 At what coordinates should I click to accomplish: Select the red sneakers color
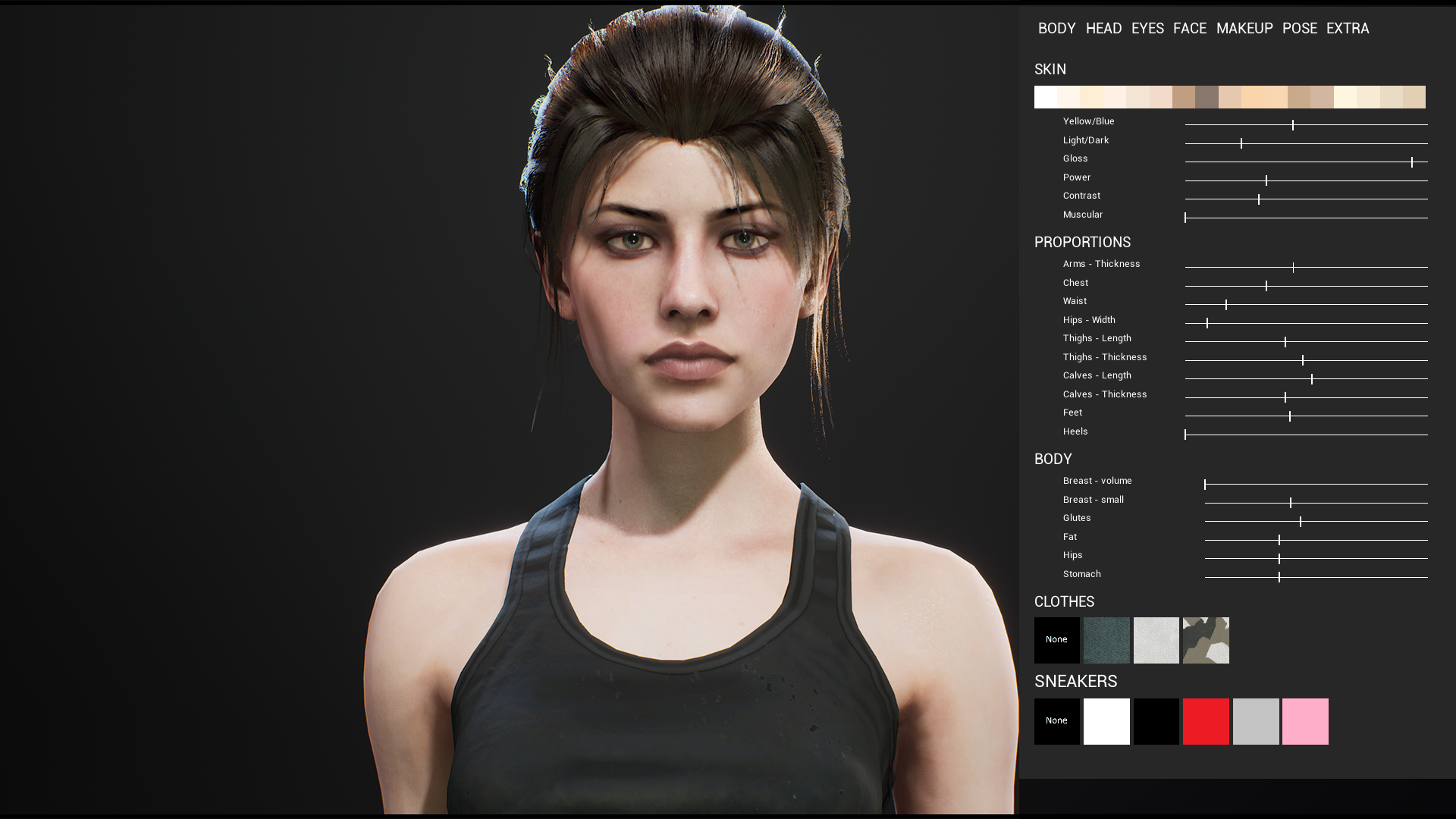[x=1205, y=721]
